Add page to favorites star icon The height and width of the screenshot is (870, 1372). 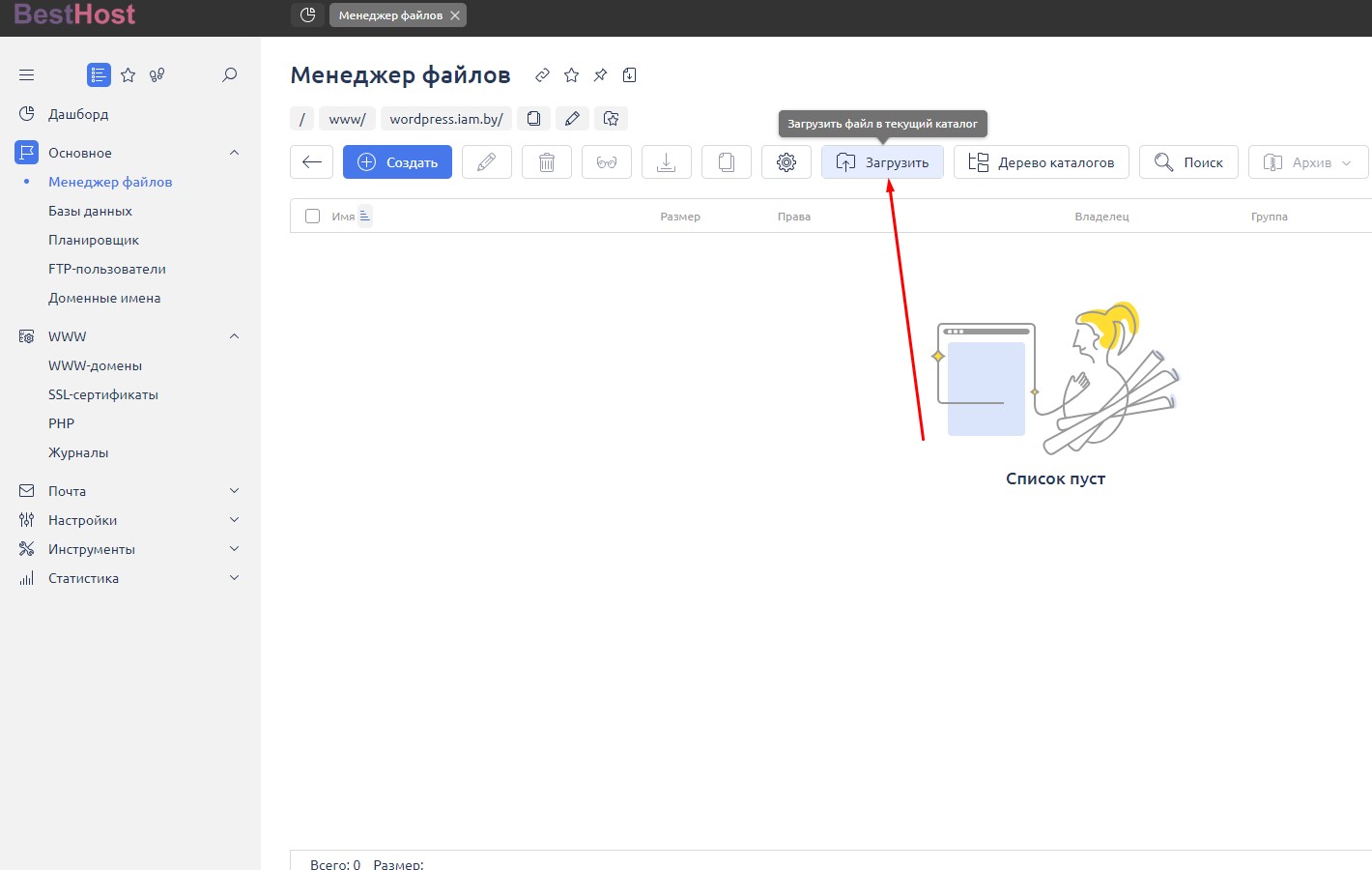click(x=571, y=75)
